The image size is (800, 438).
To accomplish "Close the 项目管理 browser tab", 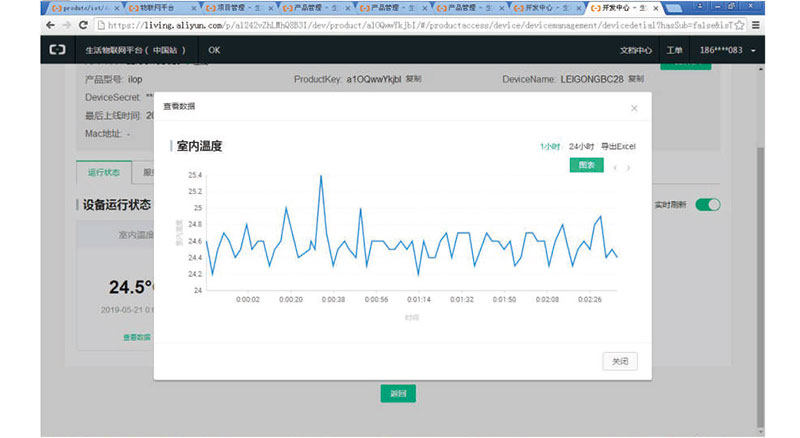I will tap(270, 8).
